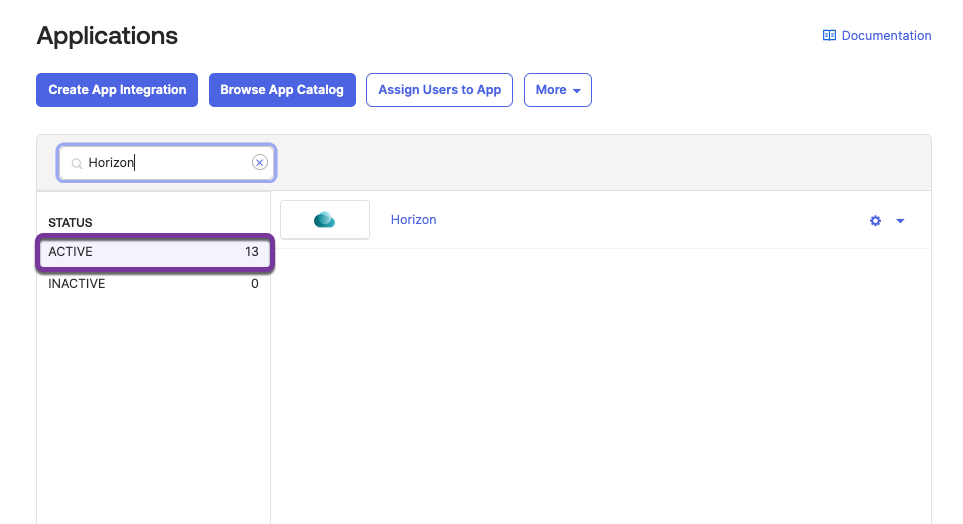
Task: Filter by ACTIVE status
Action: pyautogui.click(x=71, y=252)
